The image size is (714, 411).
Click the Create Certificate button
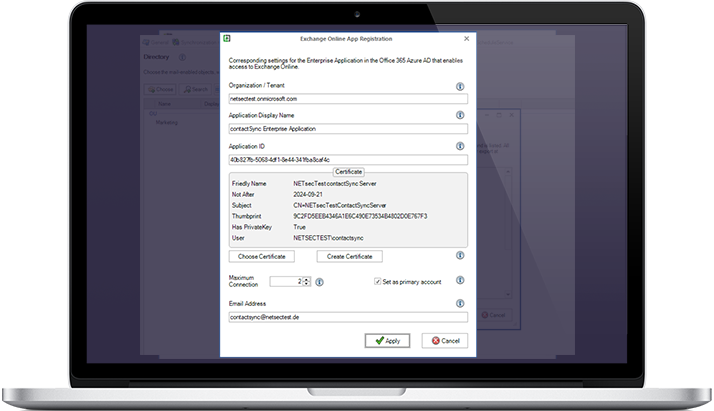point(349,257)
